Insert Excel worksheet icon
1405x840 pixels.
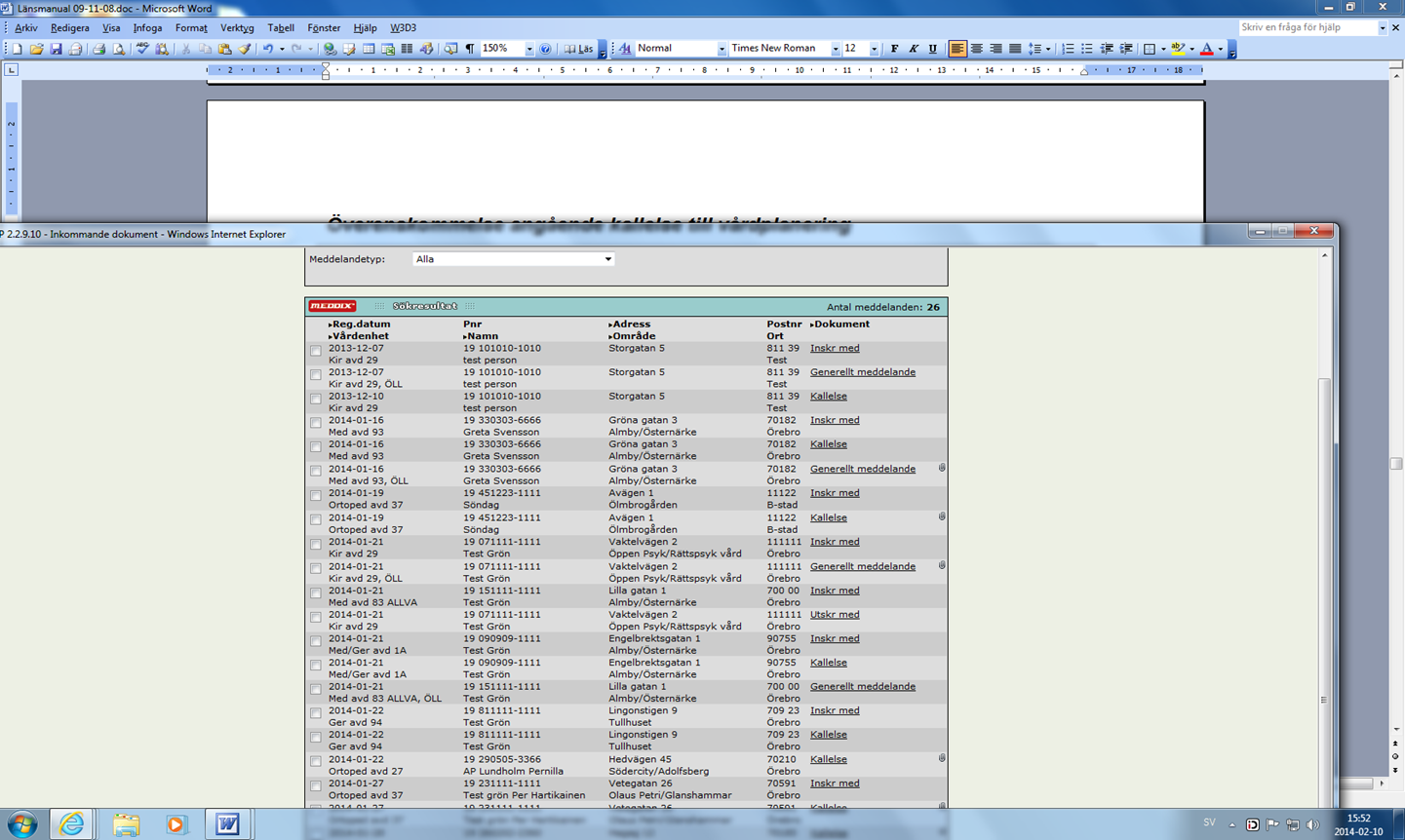coord(388,49)
